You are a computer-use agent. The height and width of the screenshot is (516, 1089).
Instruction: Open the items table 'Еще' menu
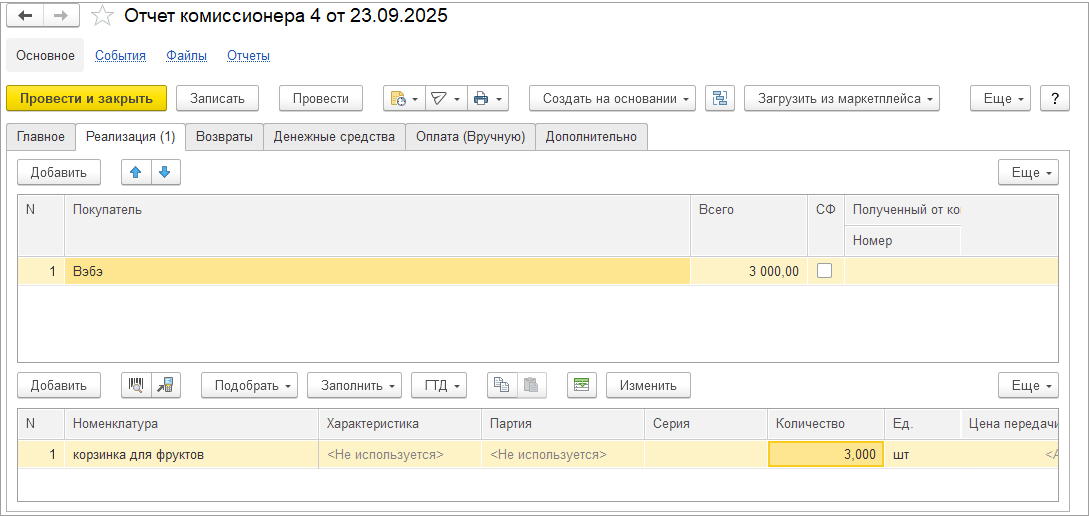click(1028, 385)
